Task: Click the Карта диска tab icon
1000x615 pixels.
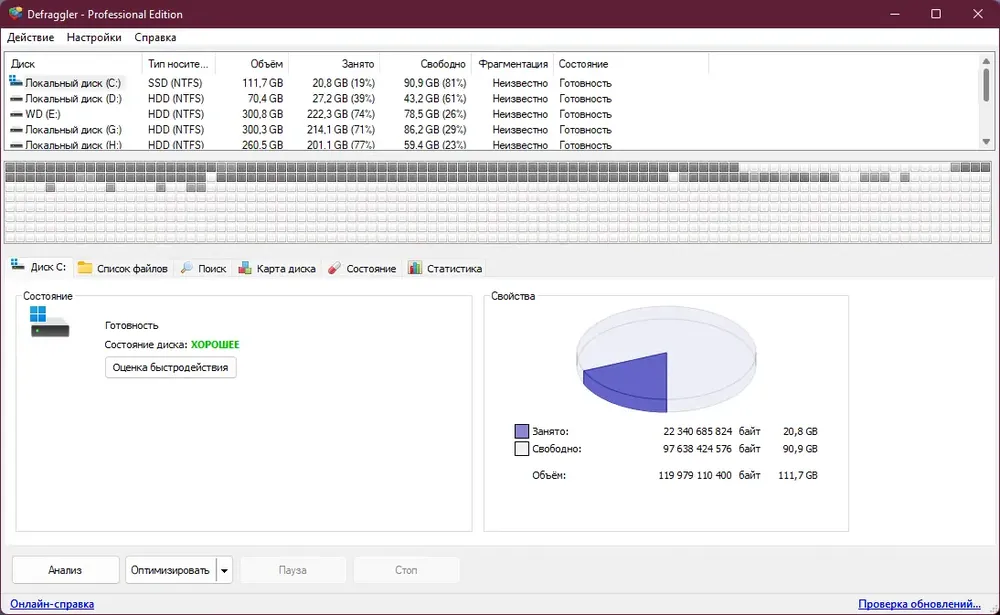Action: pos(245,268)
